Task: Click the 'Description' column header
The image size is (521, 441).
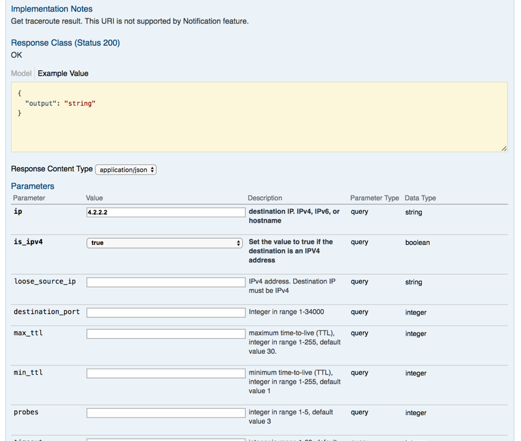Action: pyautogui.click(x=265, y=198)
